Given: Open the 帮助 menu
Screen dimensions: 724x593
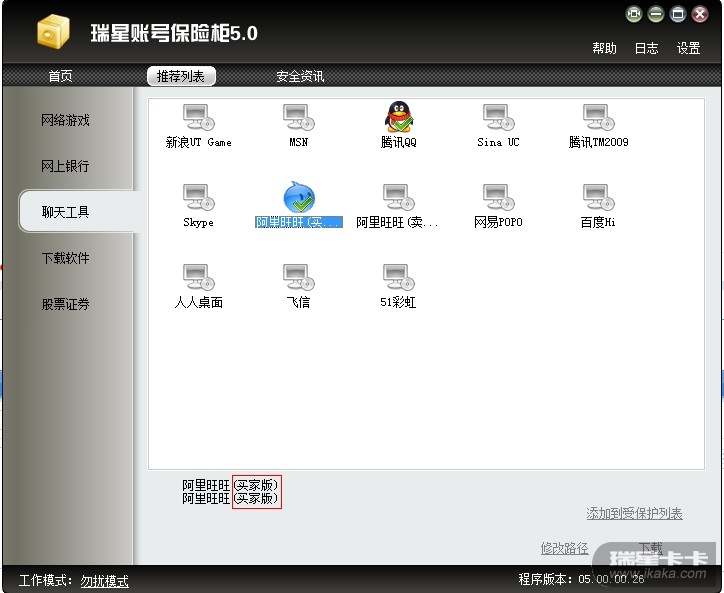Looking at the screenshot, I should 604,48.
